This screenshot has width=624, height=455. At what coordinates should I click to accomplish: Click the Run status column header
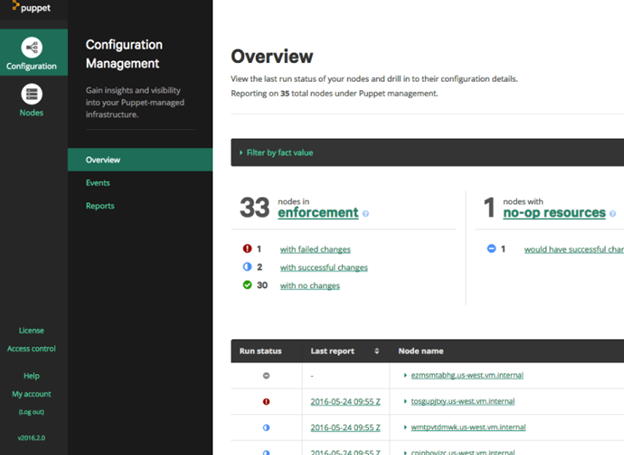(260, 351)
